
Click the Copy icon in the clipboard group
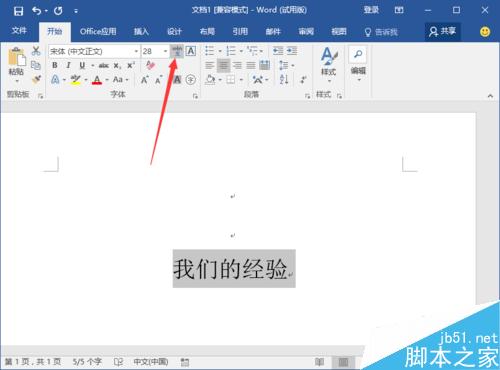36,65
